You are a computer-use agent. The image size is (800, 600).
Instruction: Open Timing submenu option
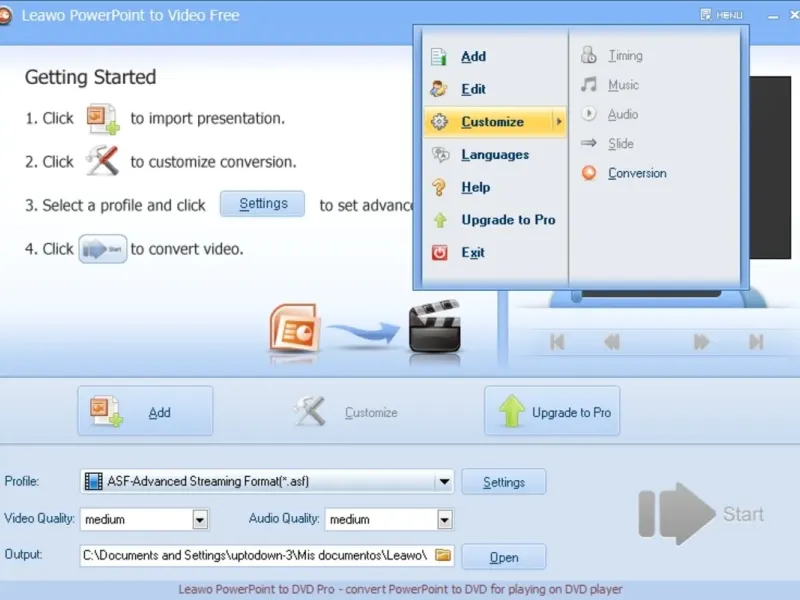624,55
